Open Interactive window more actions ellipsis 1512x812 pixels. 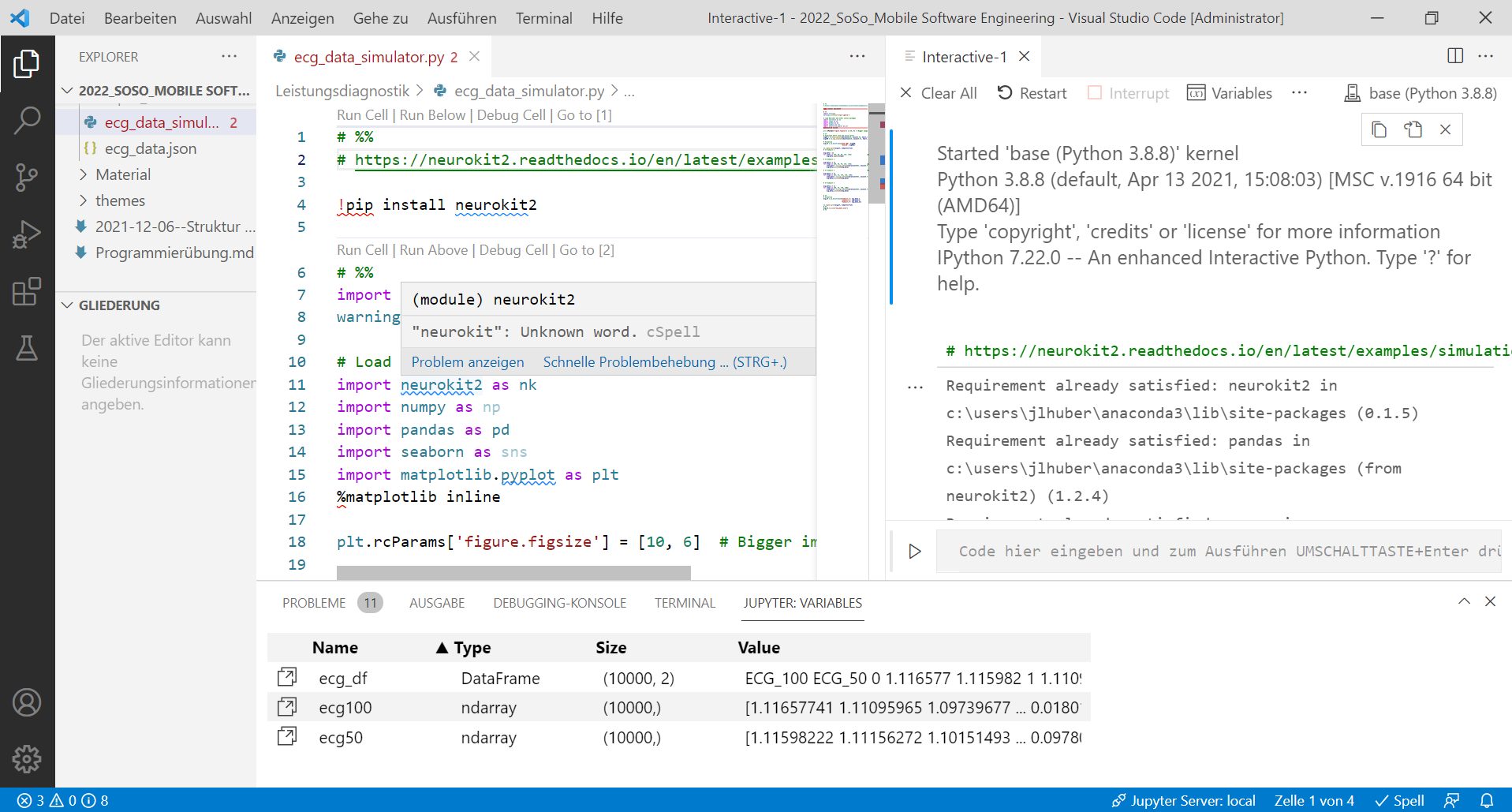[1486, 57]
